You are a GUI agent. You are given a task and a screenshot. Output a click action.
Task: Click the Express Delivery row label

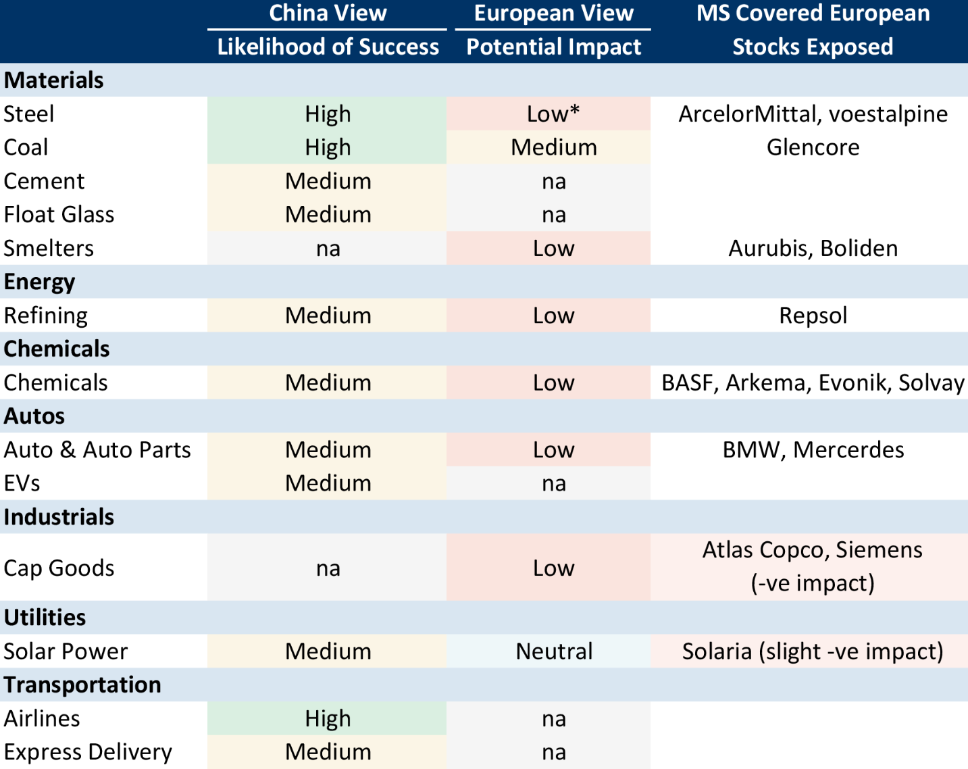tap(87, 752)
